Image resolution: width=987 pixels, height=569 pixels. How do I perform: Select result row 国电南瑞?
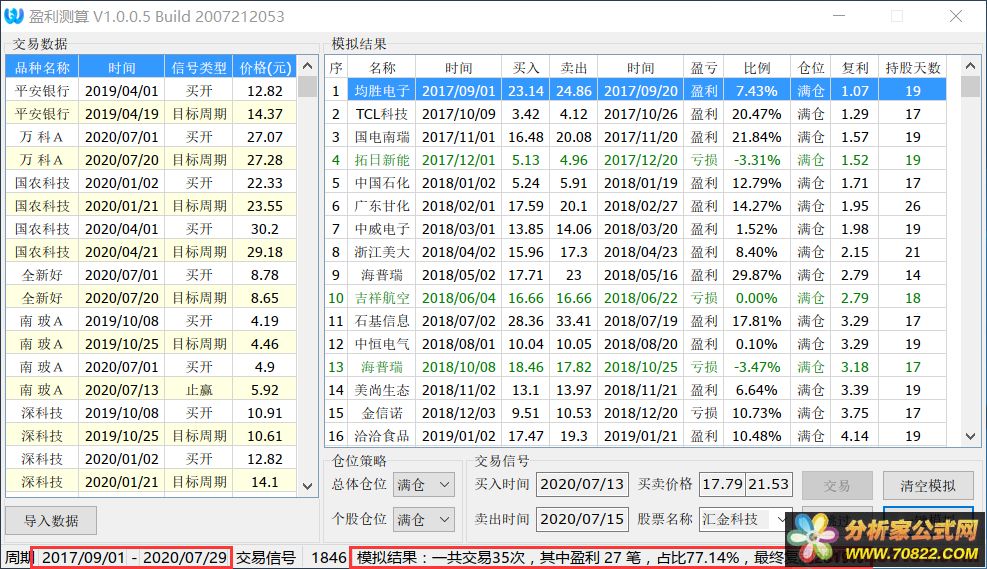[x=636, y=137]
